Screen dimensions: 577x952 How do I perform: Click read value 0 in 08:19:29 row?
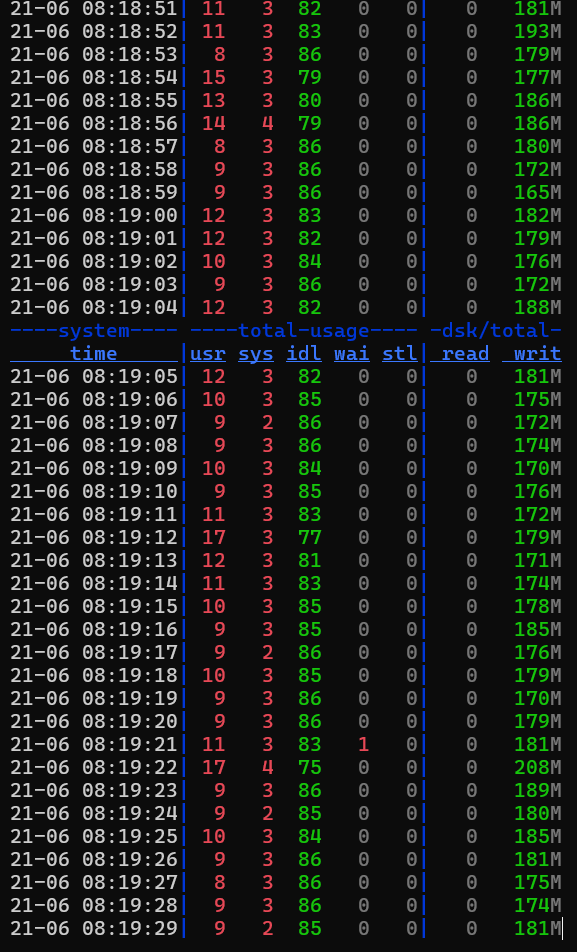tap(472, 930)
